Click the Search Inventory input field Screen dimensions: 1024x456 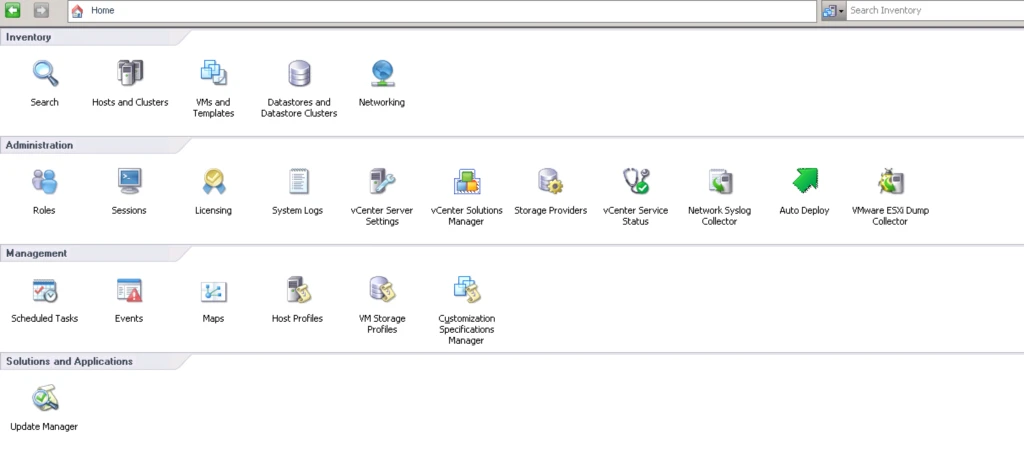point(935,10)
